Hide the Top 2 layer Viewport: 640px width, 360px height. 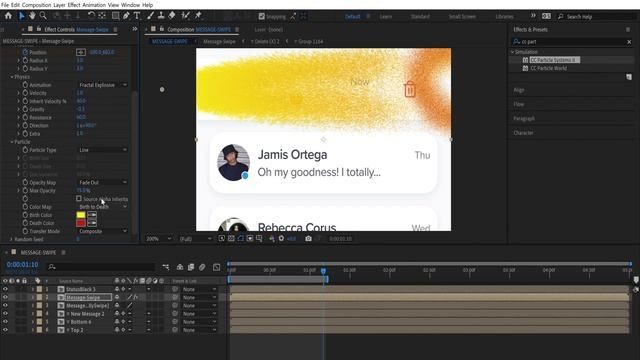[5, 330]
